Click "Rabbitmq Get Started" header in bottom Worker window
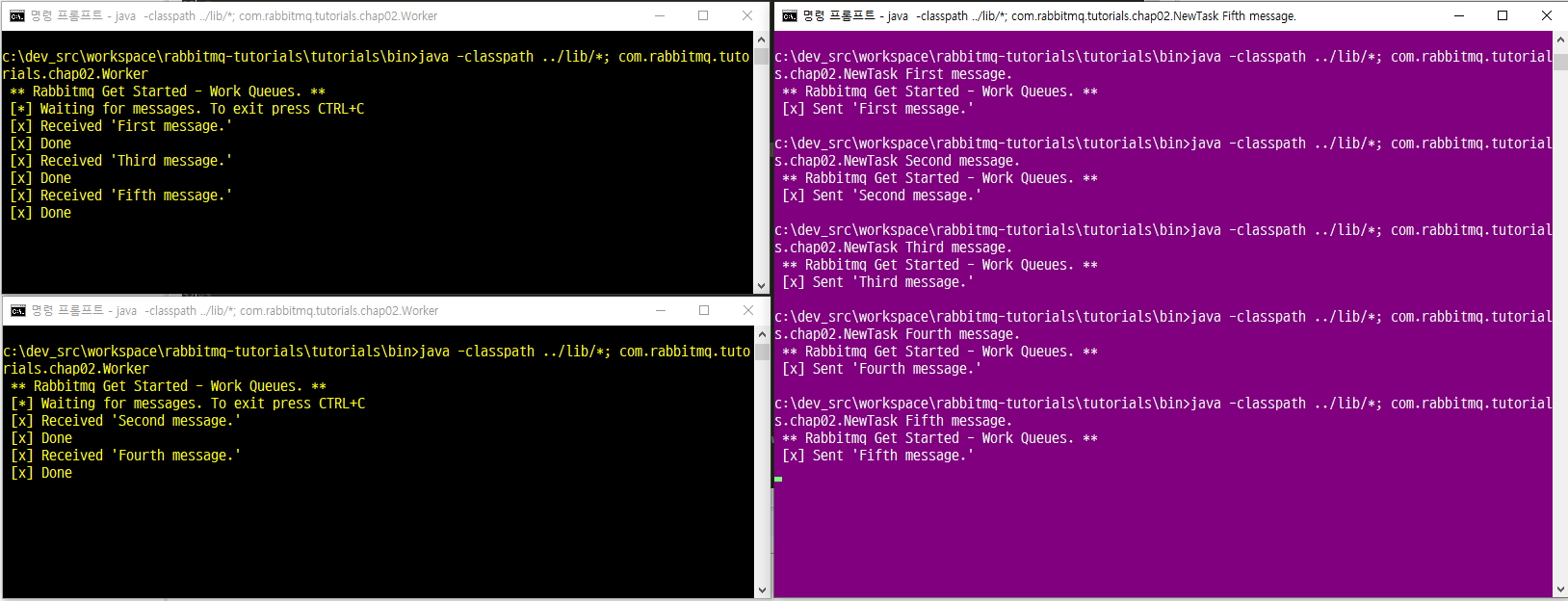Screen dimensions: 1568x601 (x=169, y=386)
